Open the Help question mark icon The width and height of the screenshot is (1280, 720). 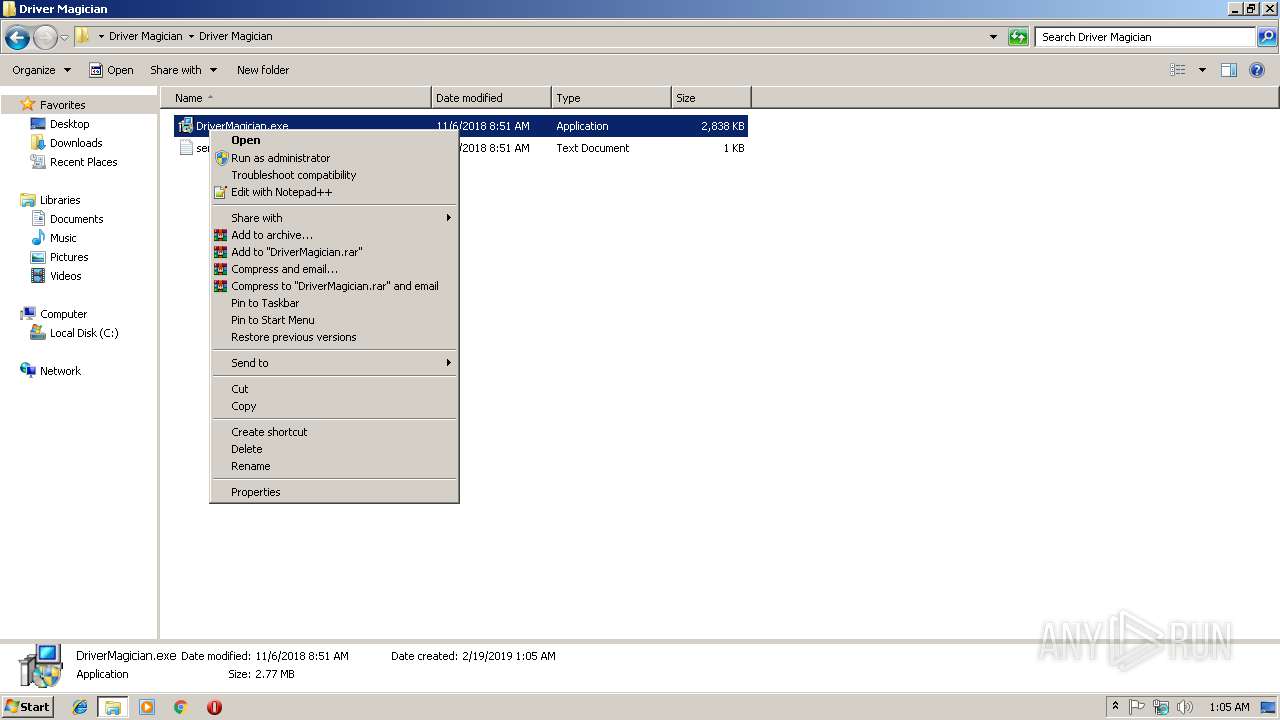1258,70
